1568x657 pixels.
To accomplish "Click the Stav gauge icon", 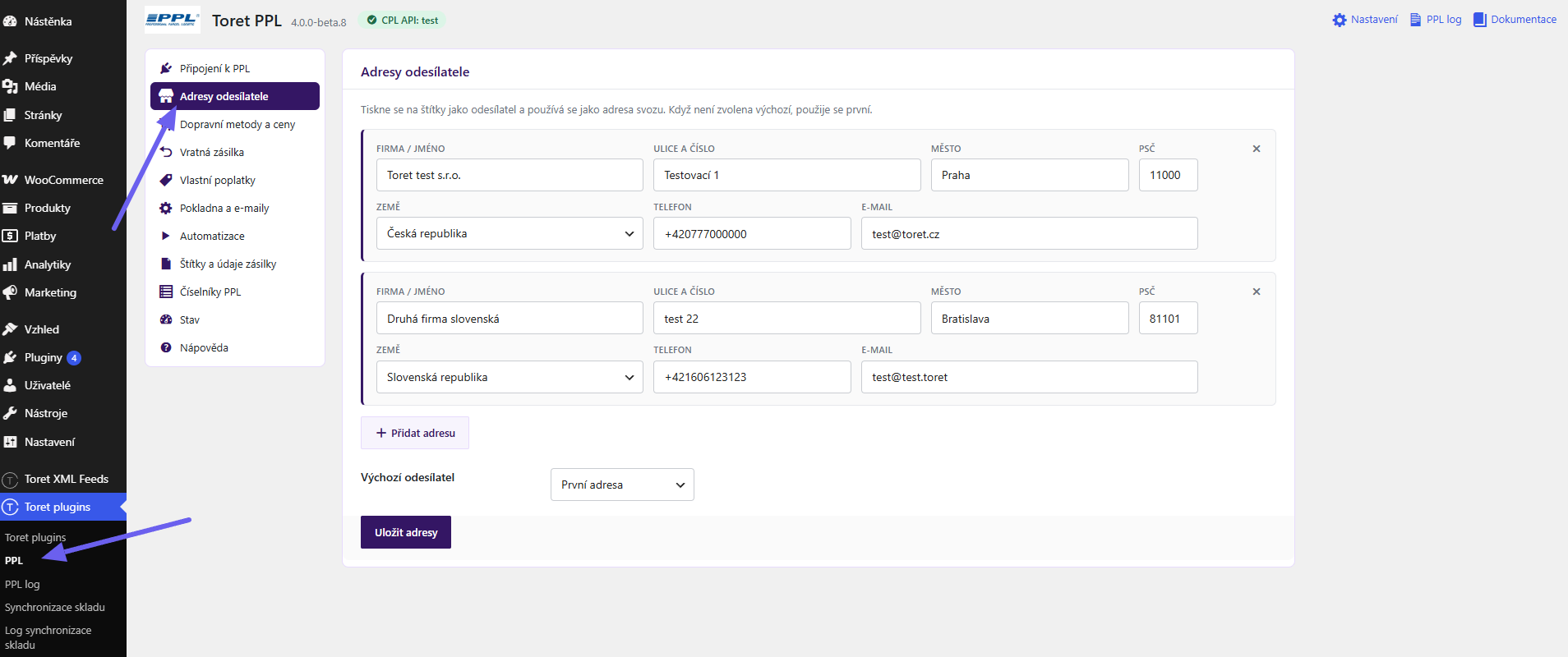I will tap(166, 319).
